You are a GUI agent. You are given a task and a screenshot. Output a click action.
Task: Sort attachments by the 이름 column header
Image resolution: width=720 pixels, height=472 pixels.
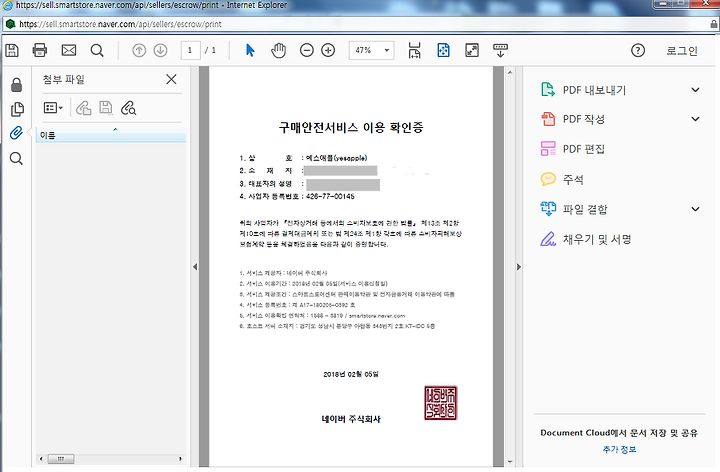click(111, 135)
